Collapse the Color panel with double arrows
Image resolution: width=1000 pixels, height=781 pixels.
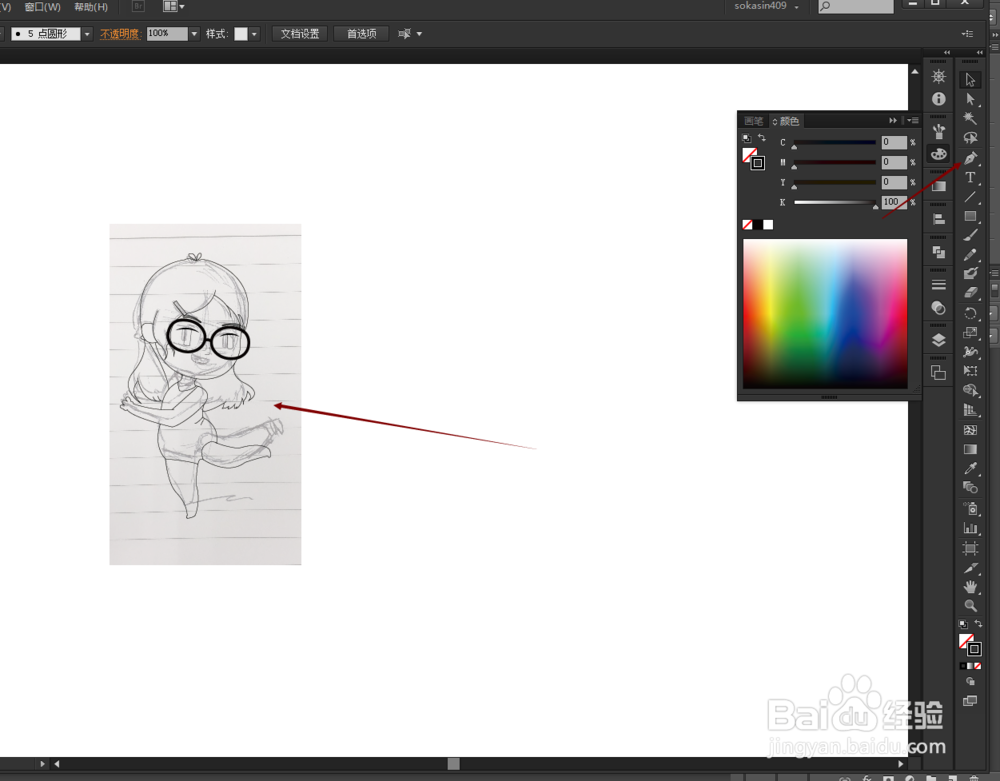pos(893,120)
